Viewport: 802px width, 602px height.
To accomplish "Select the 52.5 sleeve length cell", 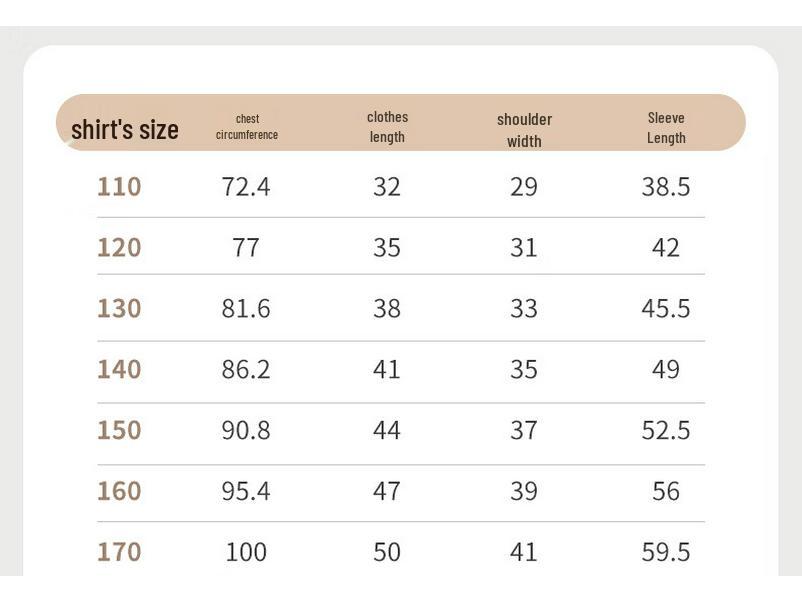I will coord(666,430).
